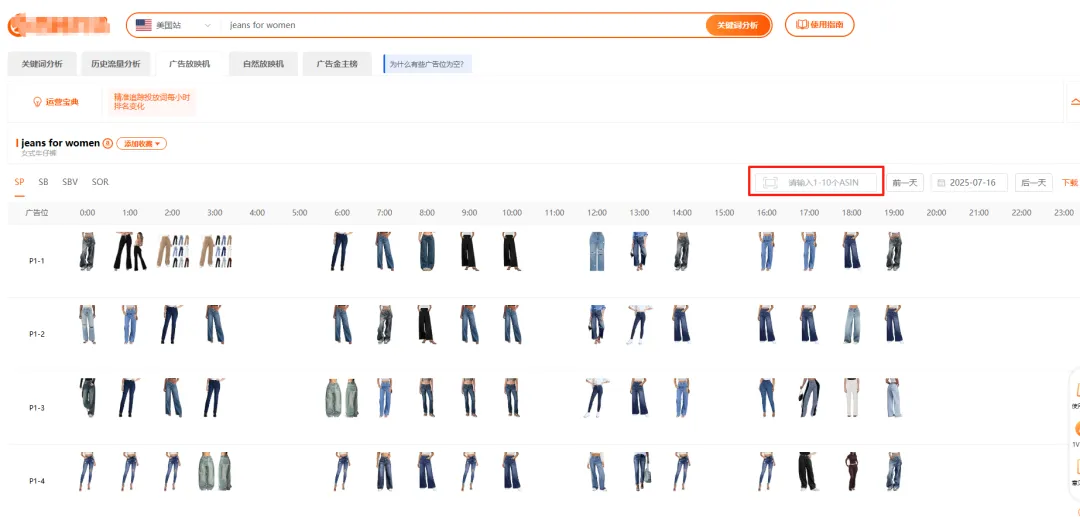Open the P1-1 multi-color pants thumbnail at 2:00

coord(172,251)
